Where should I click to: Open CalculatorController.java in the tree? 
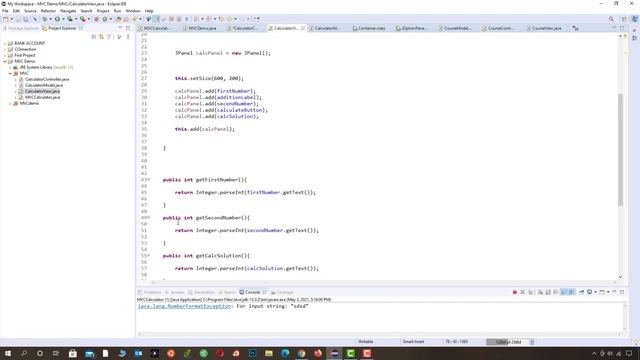coord(47,79)
